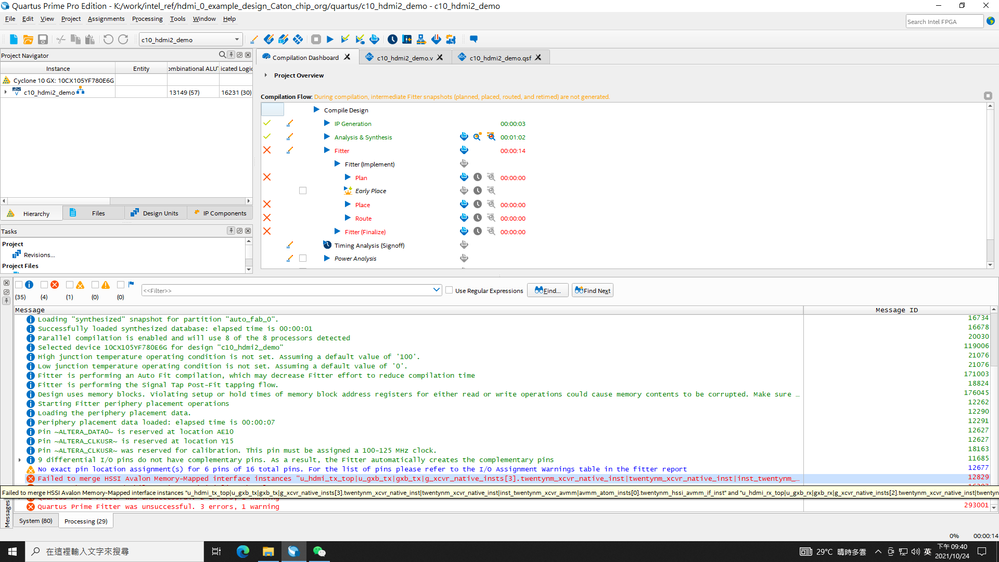The height and width of the screenshot is (562, 999).
Task: Click the Start Compilation play icon in the toolbar
Action: click(330, 40)
